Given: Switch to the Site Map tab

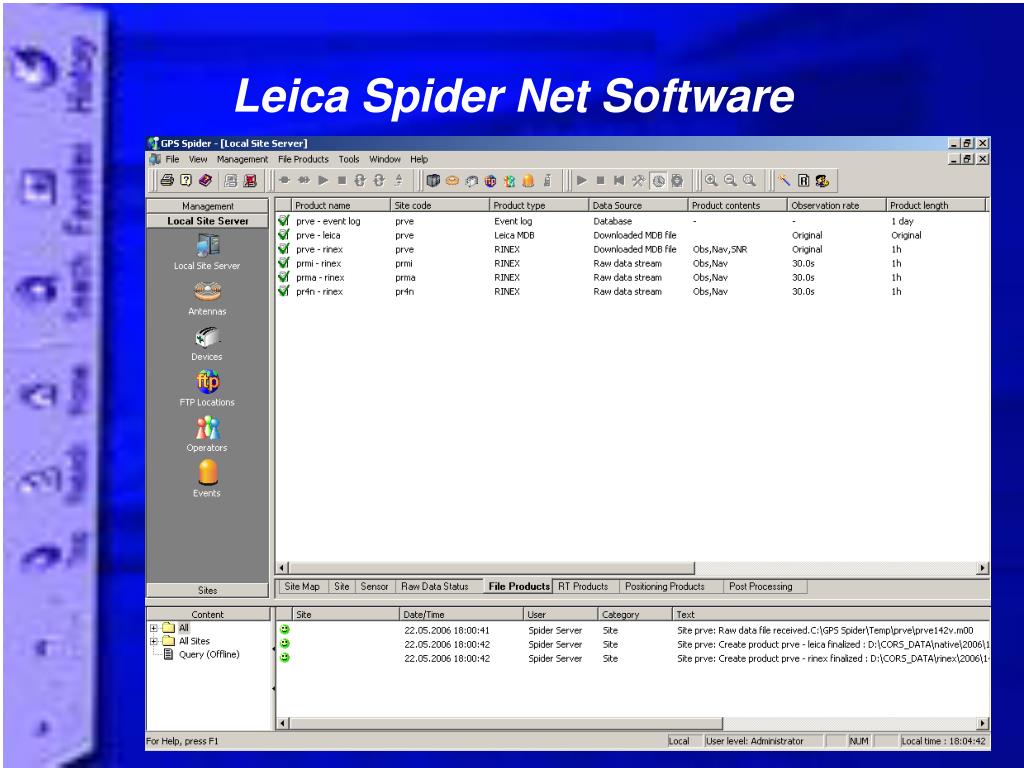Looking at the screenshot, I should (302, 586).
